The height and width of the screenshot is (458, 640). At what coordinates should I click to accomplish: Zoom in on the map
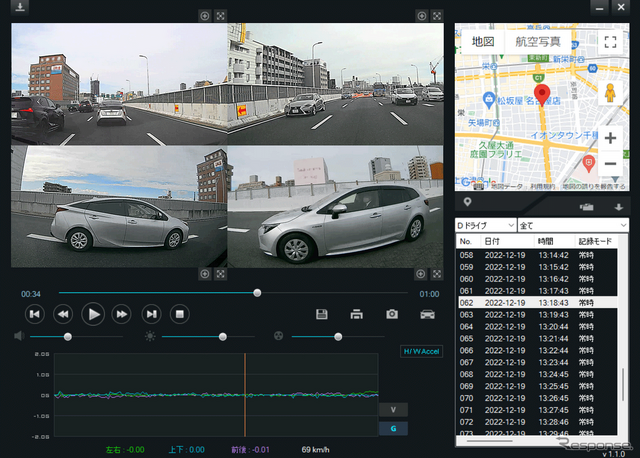pos(610,138)
